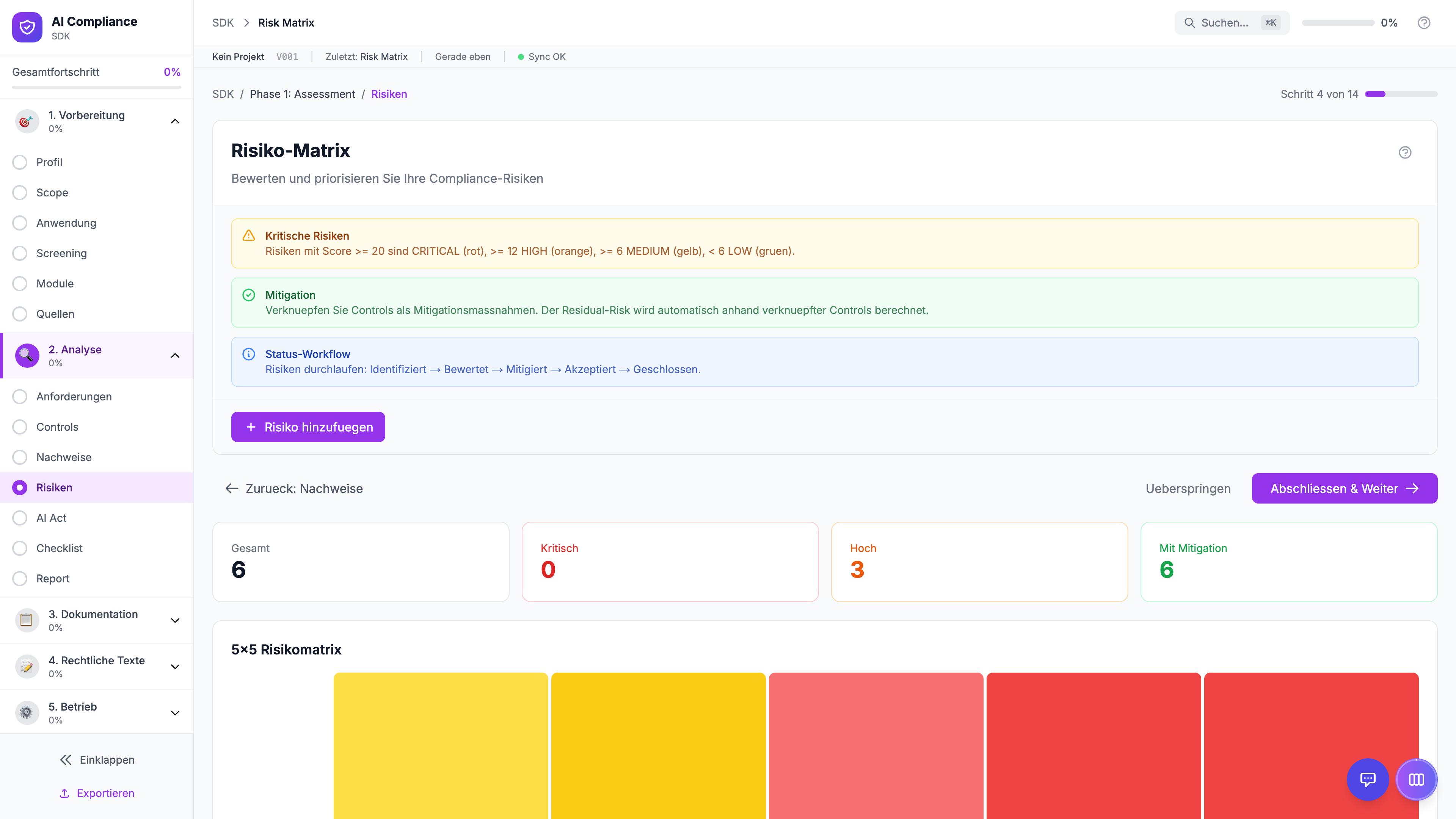The image size is (1456, 819).
Task: Click the Vorbereitung target icon
Action: pyautogui.click(x=27, y=121)
